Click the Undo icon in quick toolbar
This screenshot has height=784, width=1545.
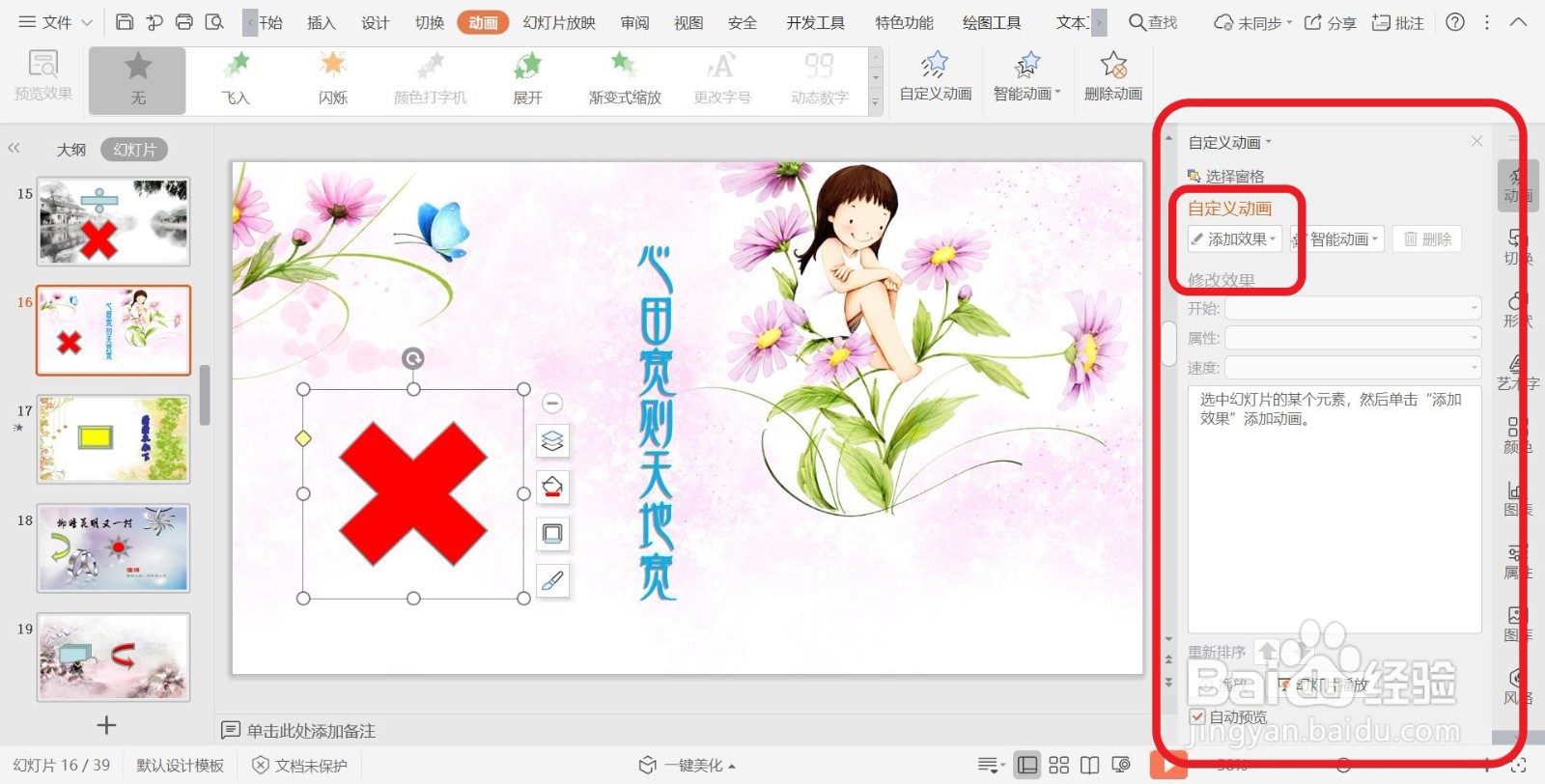click(x=154, y=21)
